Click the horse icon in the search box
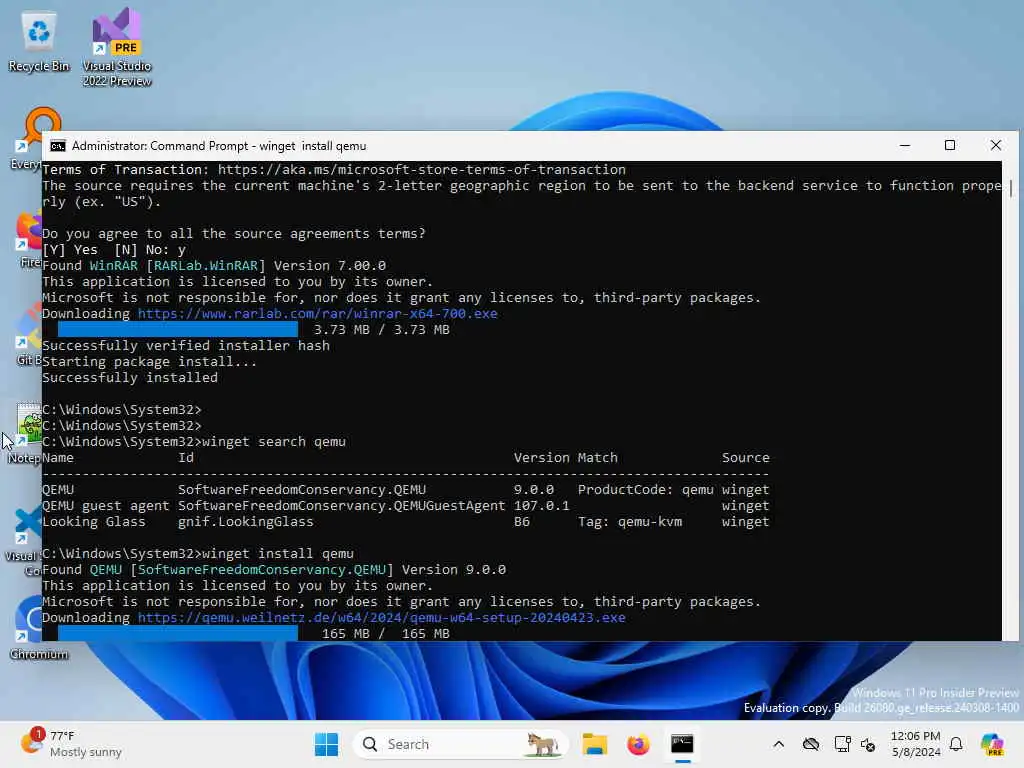 pos(542,744)
